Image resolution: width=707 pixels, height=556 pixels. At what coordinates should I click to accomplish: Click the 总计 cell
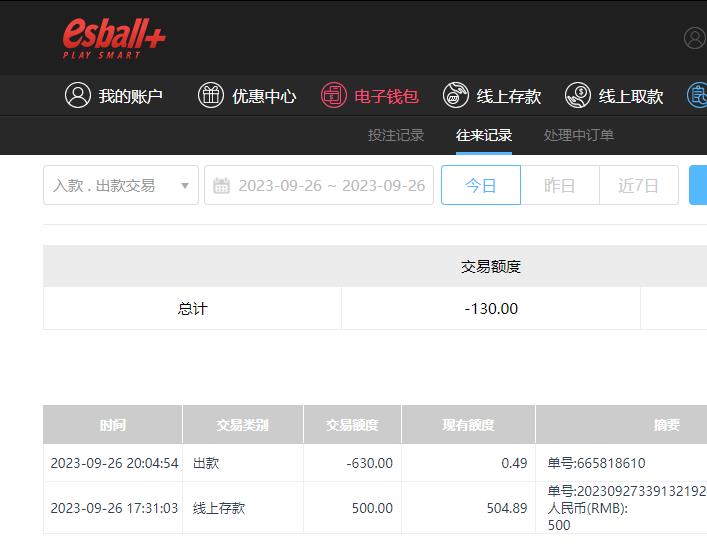click(x=193, y=308)
